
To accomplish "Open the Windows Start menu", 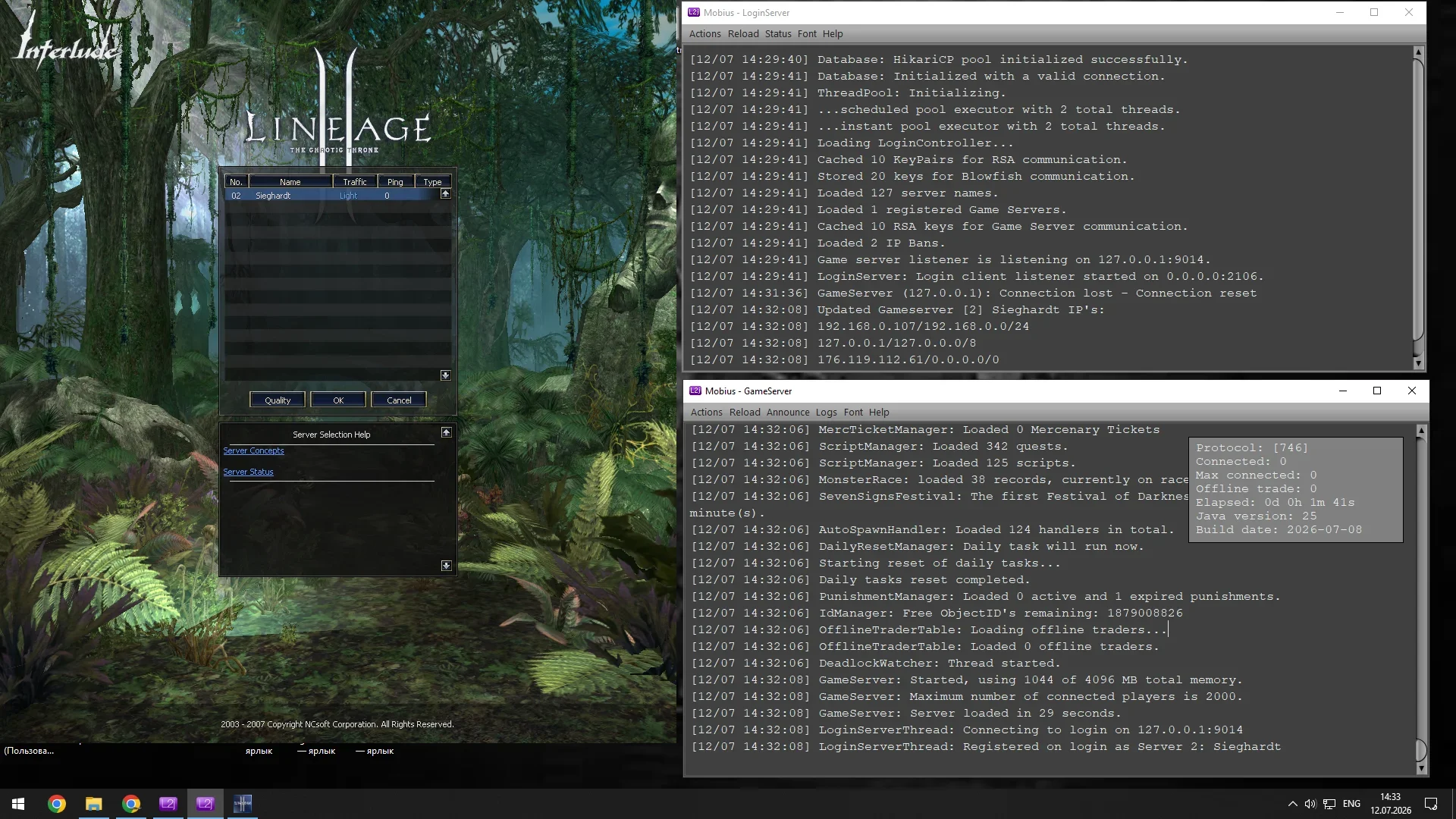I will [18, 804].
